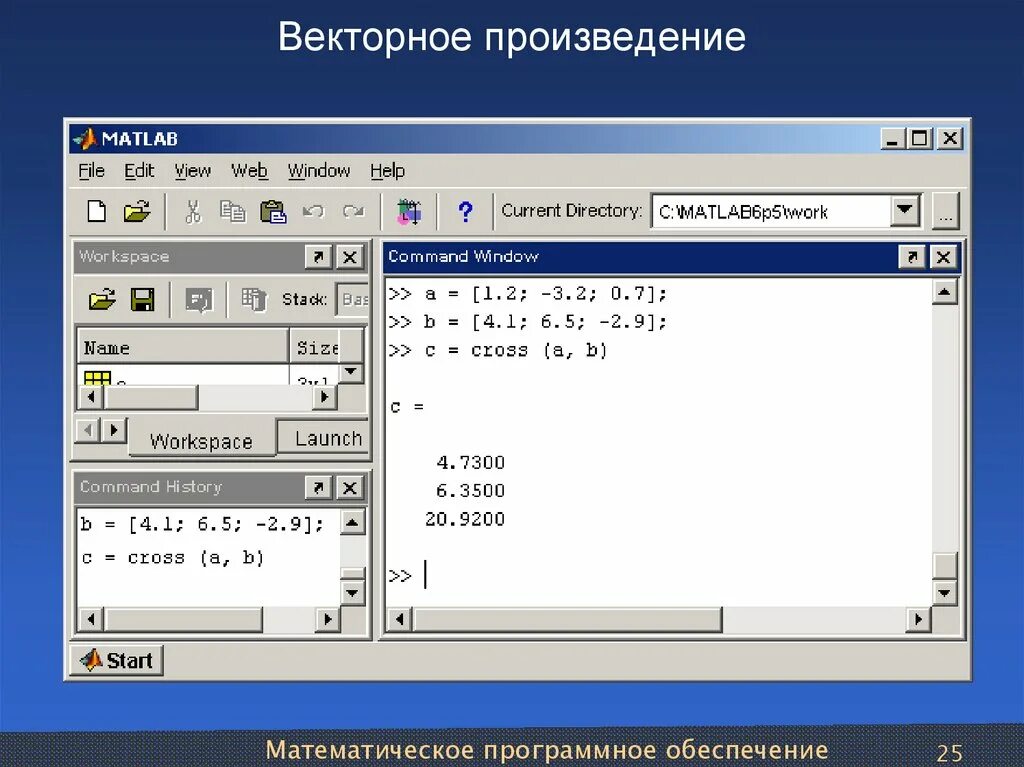Open the Edit menu
Image resolution: width=1024 pixels, height=767 pixels.
pyautogui.click(x=139, y=171)
